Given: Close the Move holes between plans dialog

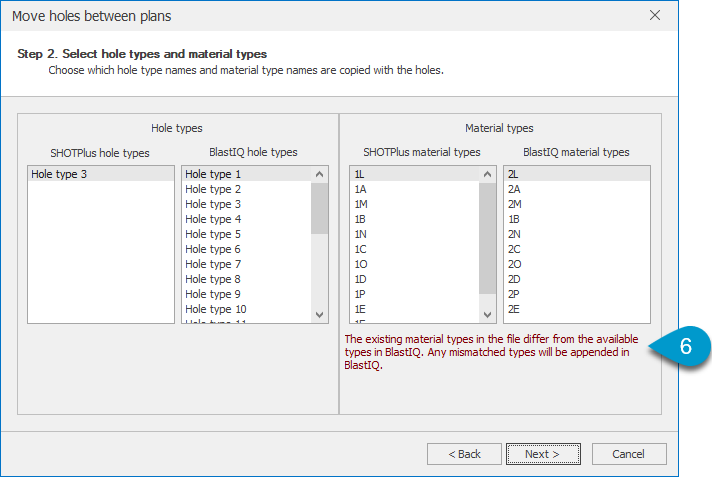Looking at the screenshot, I should [x=655, y=15].
